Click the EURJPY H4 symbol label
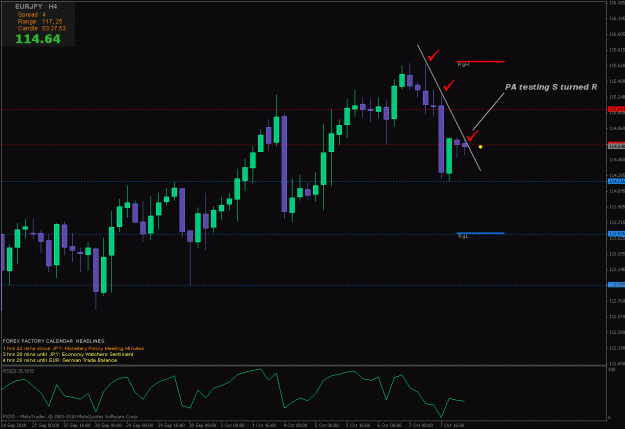Viewport: 625px width, 429px height. pos(36,7)
